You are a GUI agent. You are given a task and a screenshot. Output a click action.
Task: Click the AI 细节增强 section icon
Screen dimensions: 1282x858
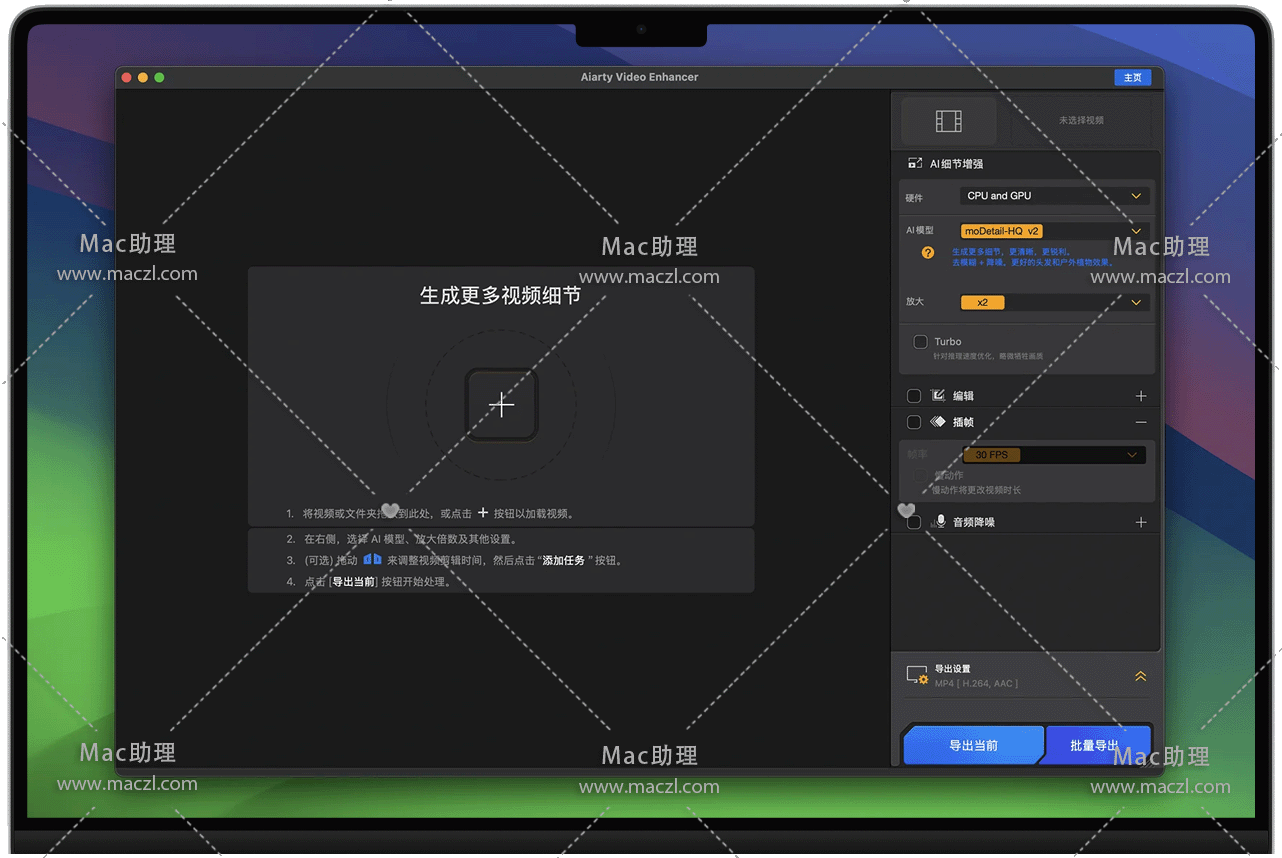(x=915, y=163)
